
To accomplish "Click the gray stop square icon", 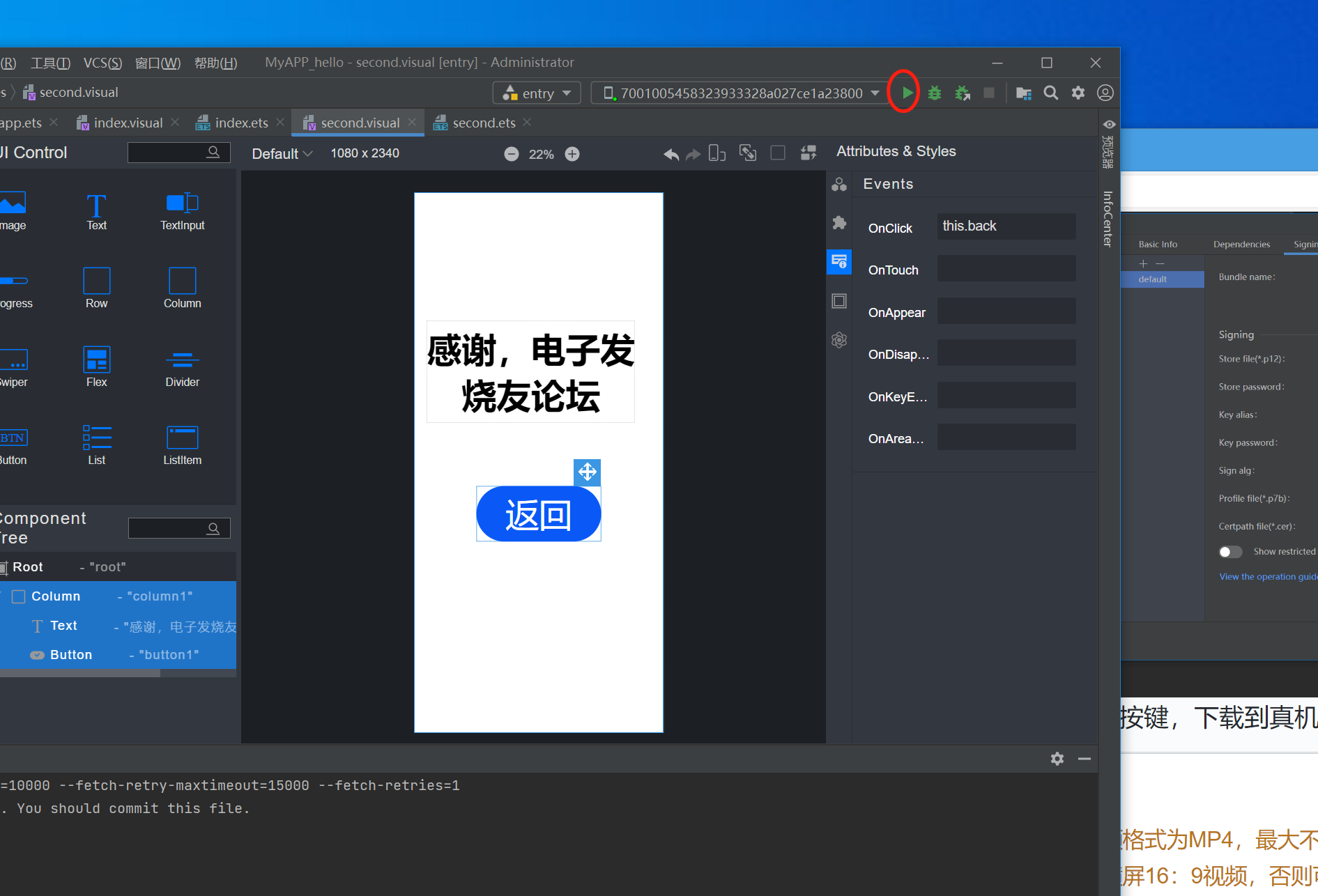I will coord(988,93).
